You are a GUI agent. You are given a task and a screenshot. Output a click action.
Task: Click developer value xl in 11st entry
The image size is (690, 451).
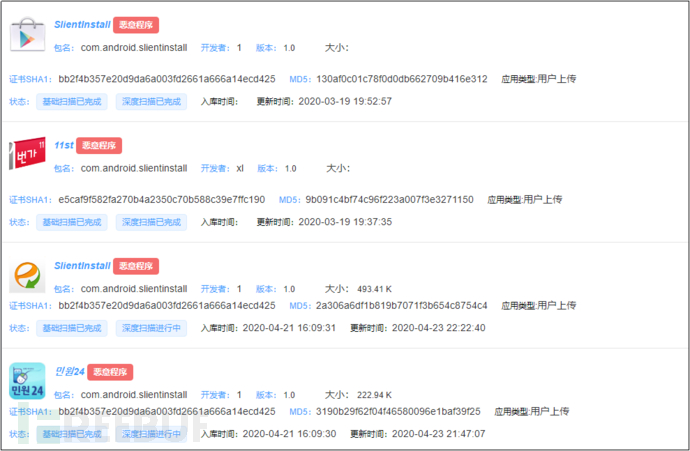click(240, 169)
